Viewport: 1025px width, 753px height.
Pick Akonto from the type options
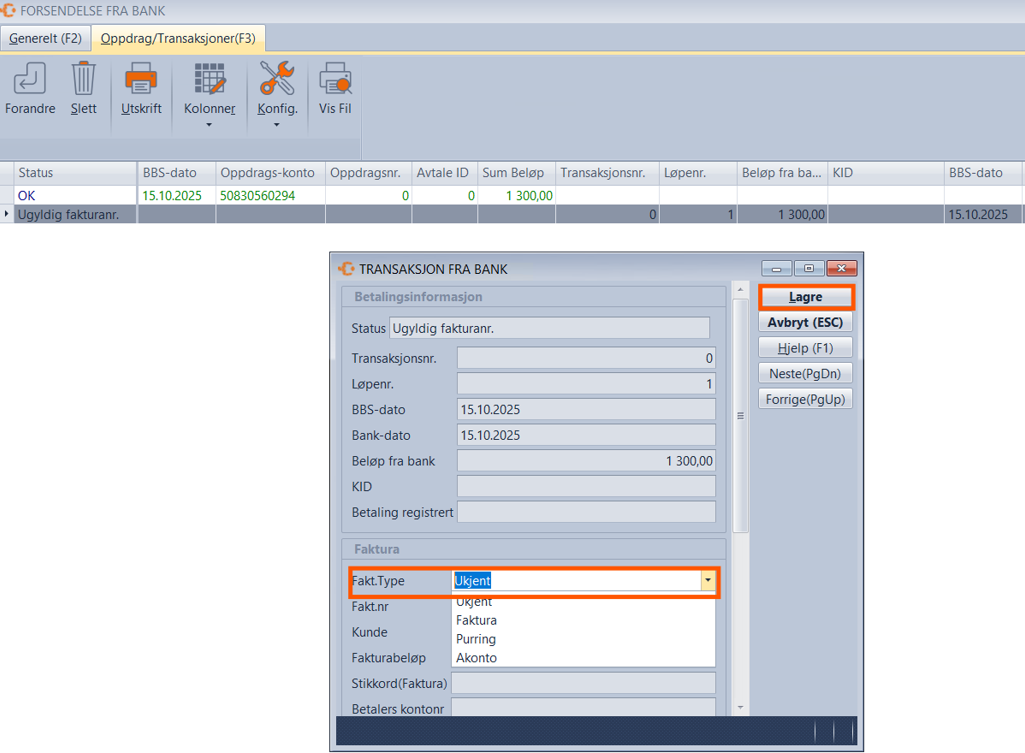coord(476,658)
